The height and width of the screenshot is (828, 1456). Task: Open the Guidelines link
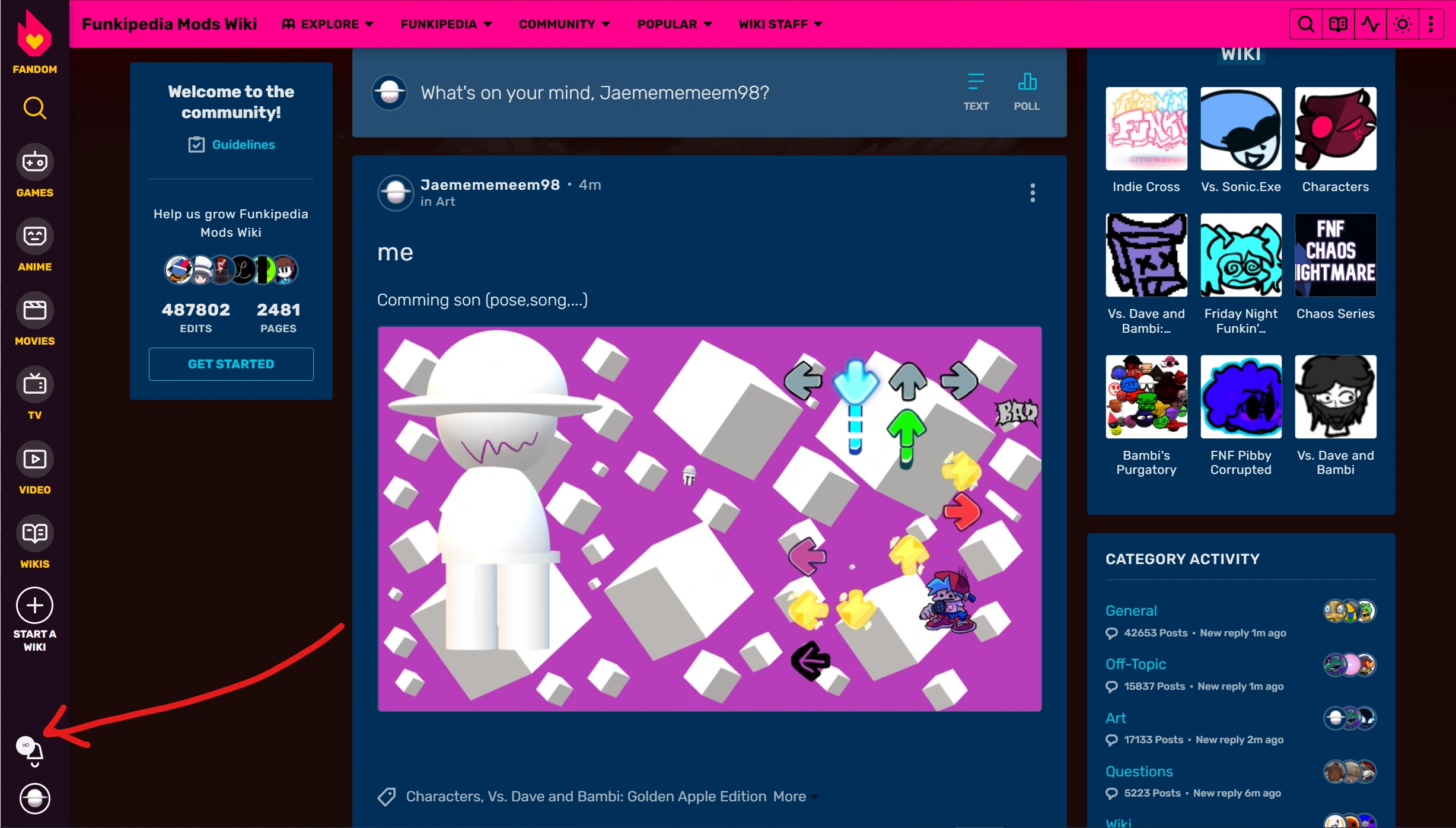coord(243,145)
